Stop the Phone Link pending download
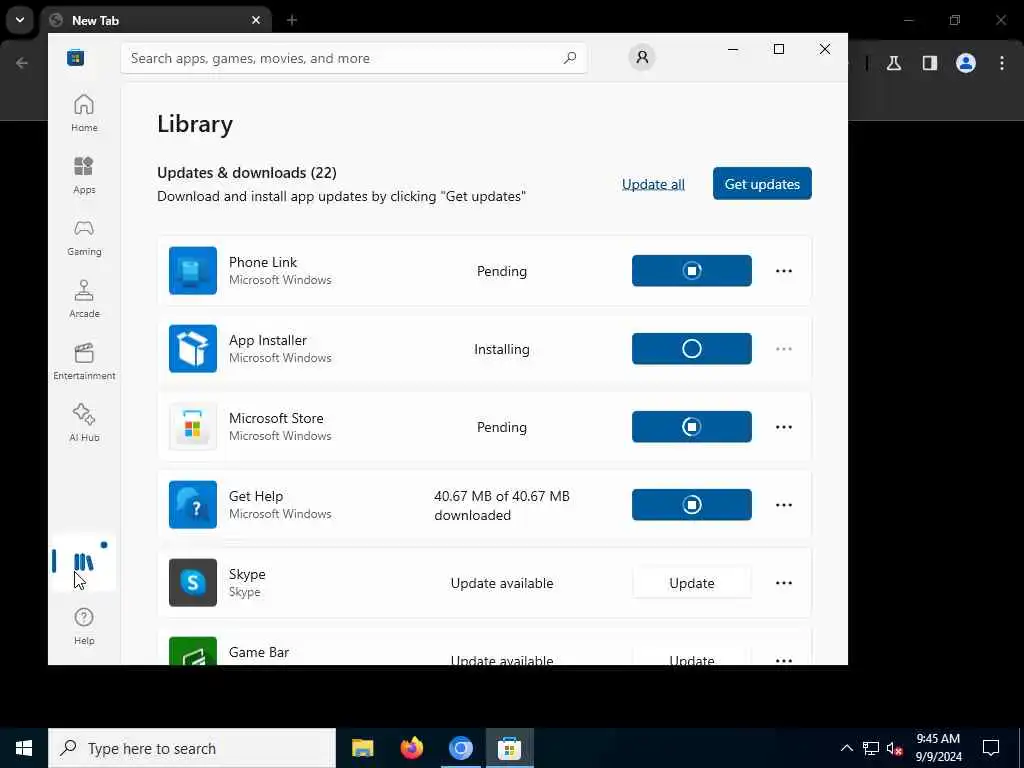The image size is (1024, 768). (692, 270)
